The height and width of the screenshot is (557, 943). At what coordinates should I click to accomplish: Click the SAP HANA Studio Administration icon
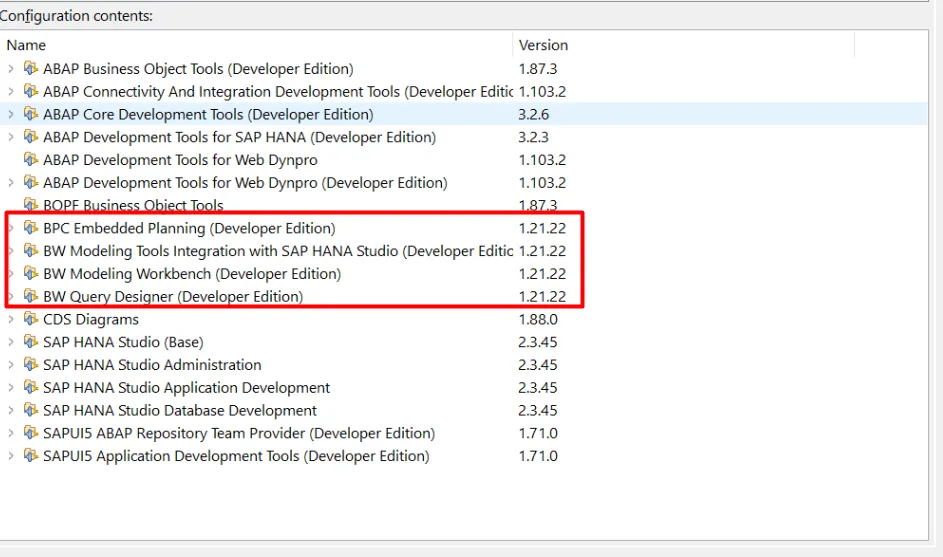31,365
